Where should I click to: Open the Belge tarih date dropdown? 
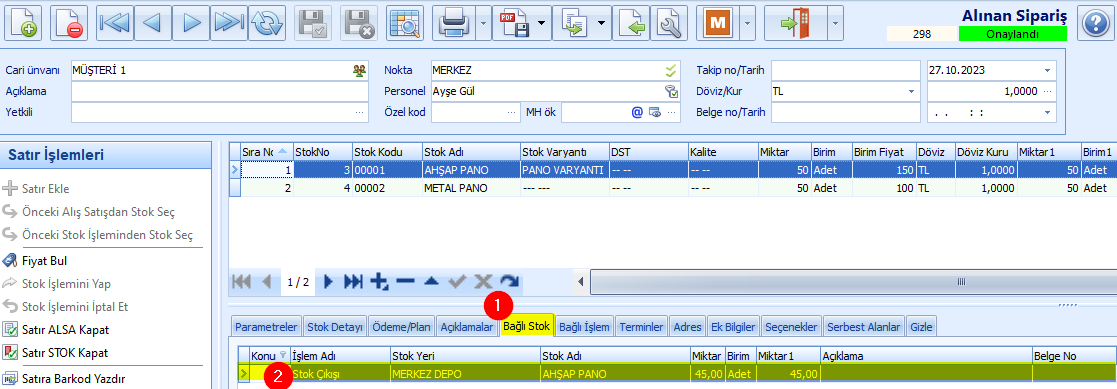[1047, 112]
